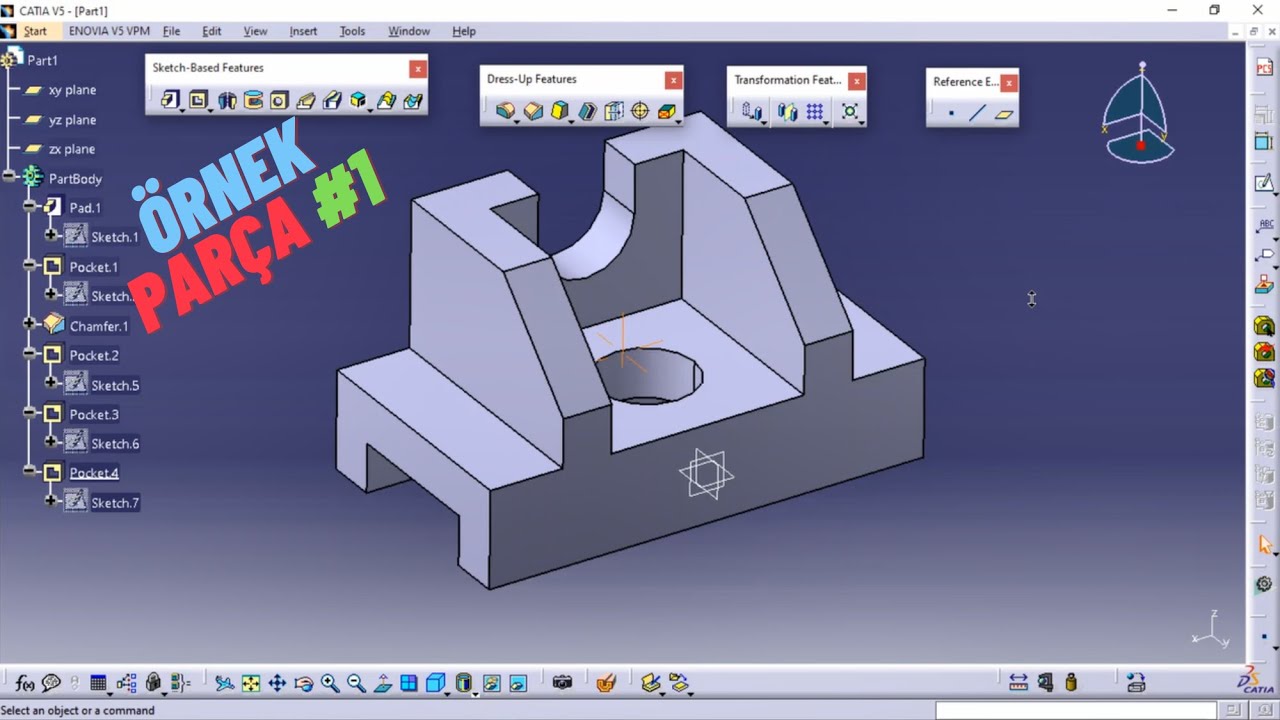This screenshot has width=1280, height=720.
Task: Open ENOVIA V5 VPM menu
Action: point(109,31)
